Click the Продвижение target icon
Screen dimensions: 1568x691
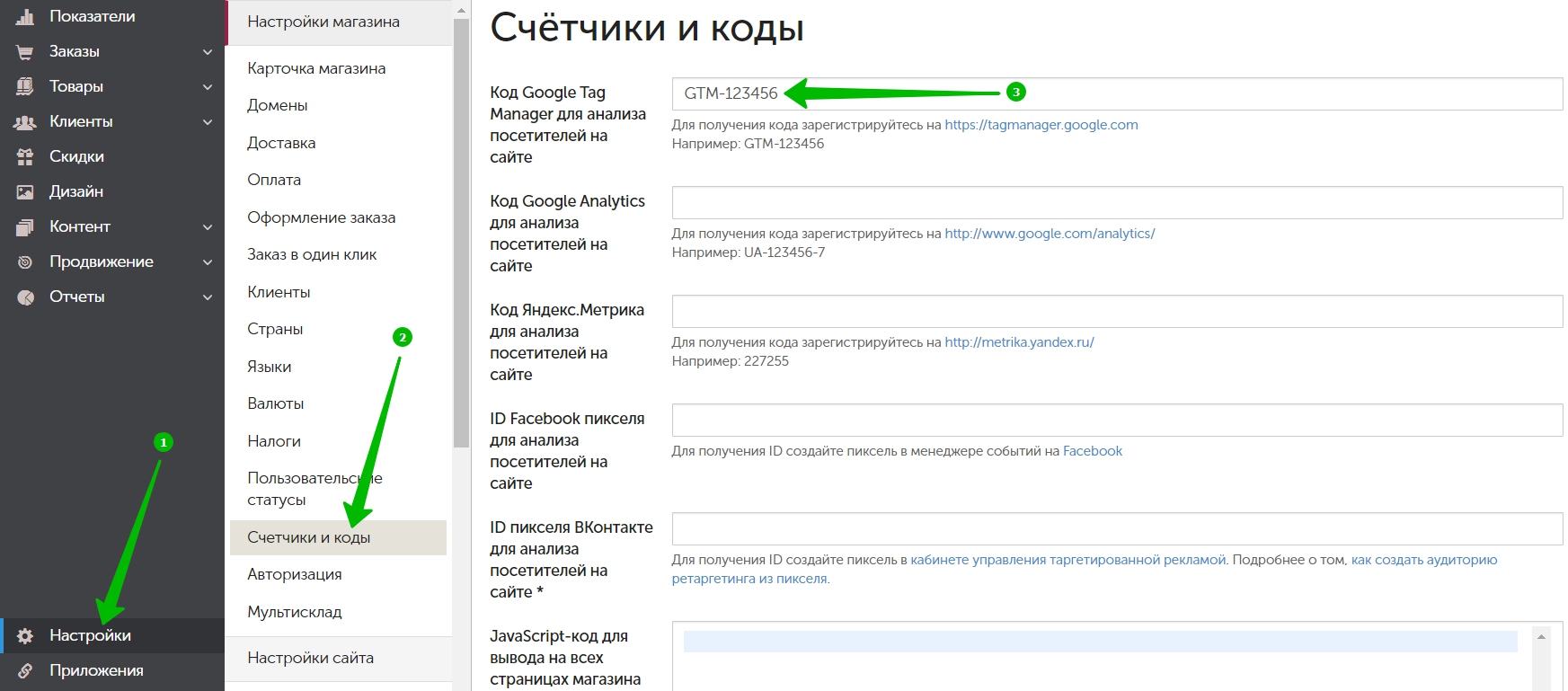click(25, 261)
